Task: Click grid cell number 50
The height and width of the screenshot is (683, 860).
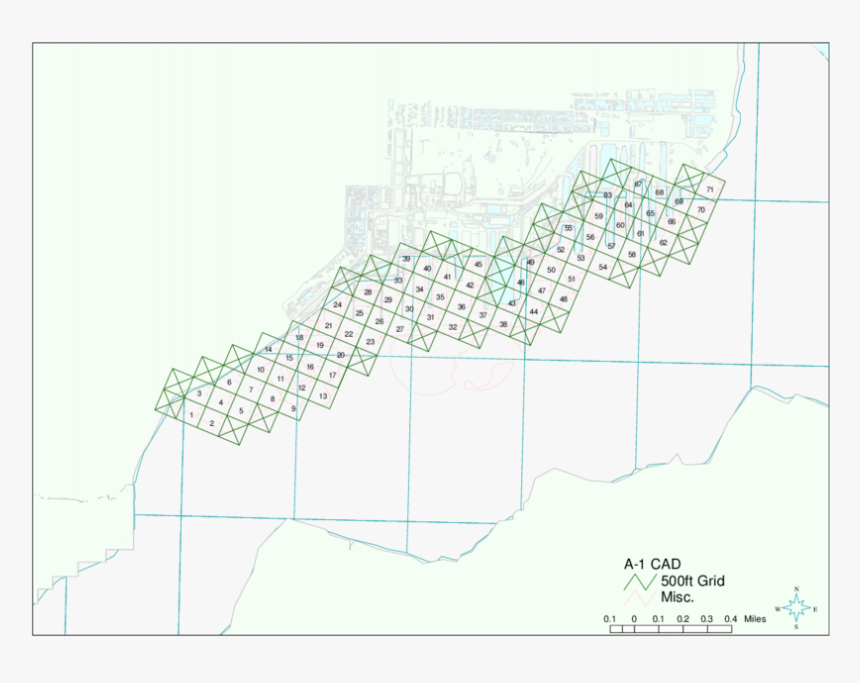Action: pyautogui.click(x=551, y=270)
